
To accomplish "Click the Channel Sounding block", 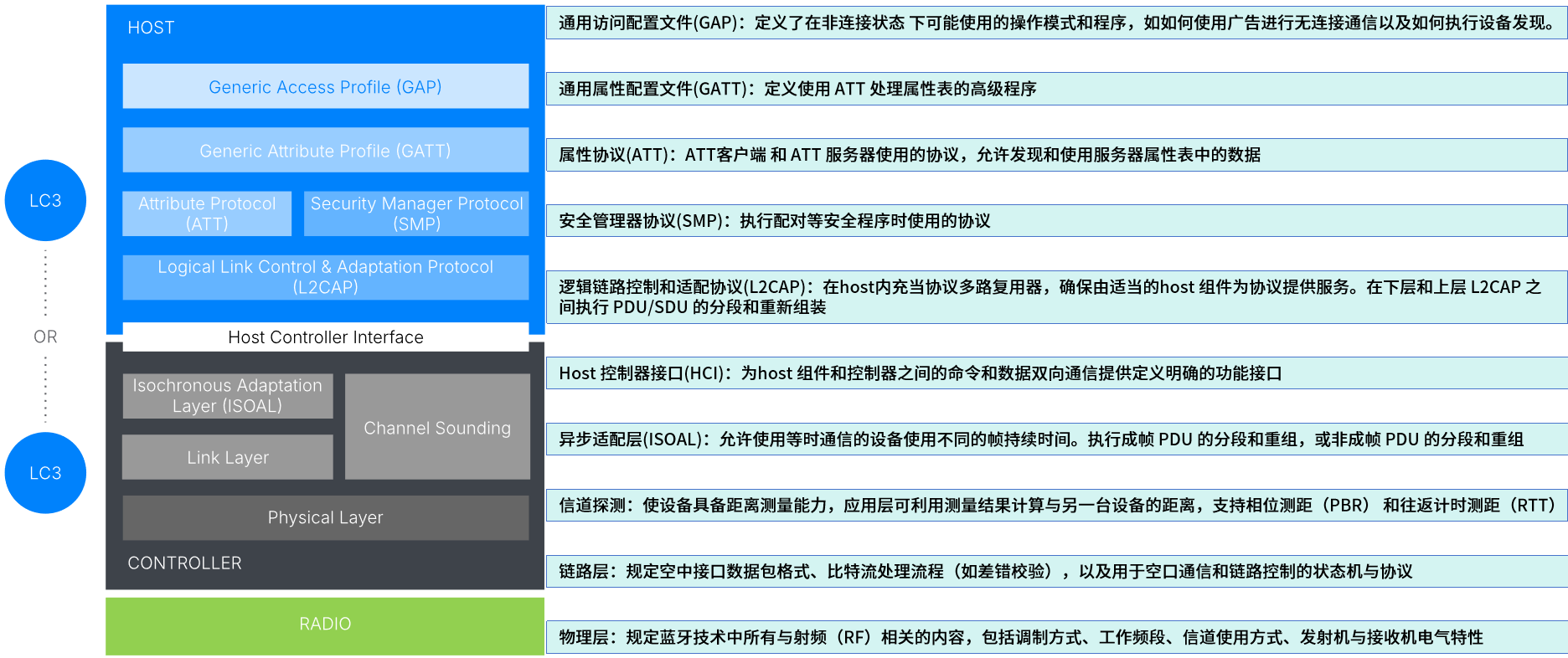I will pyautogui.click(x=437, y=427).
